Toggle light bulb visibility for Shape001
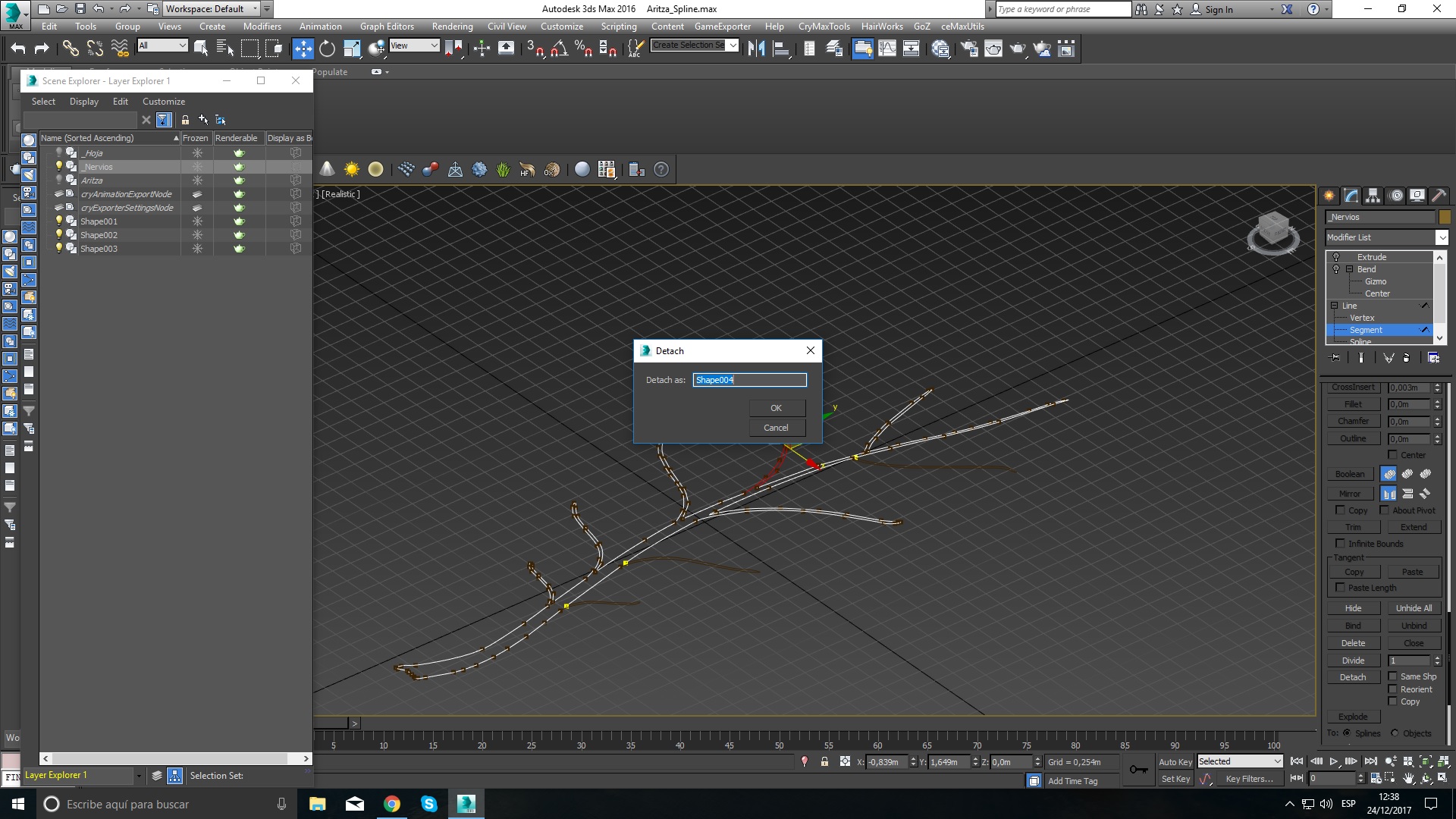This screenshot has width=1456, height=819. (x=59, y=221)
